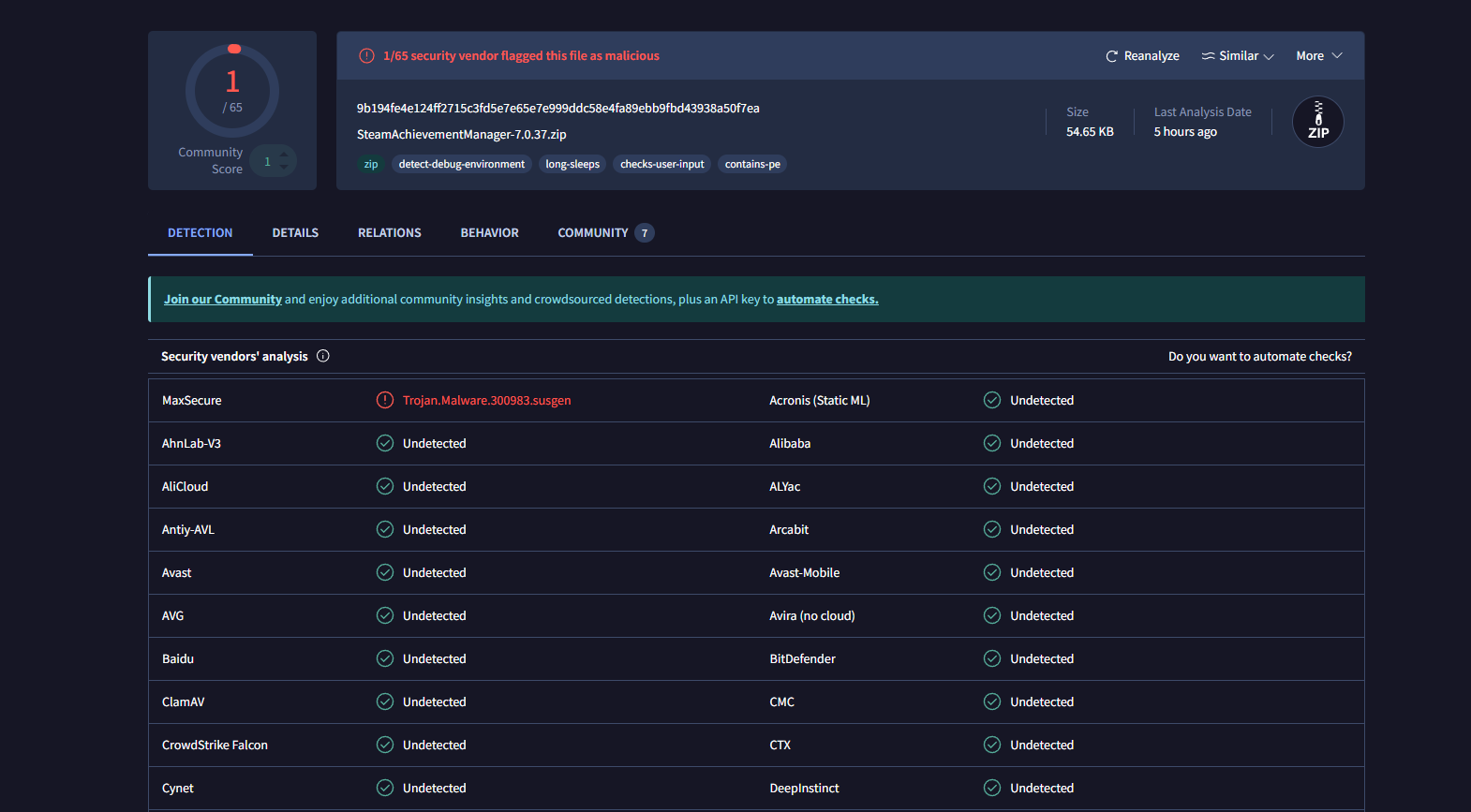Expand the Similar dropdown
The width and height of the screenshot is (1471, 812).
pyautogui.click(x=1238, y=56)
